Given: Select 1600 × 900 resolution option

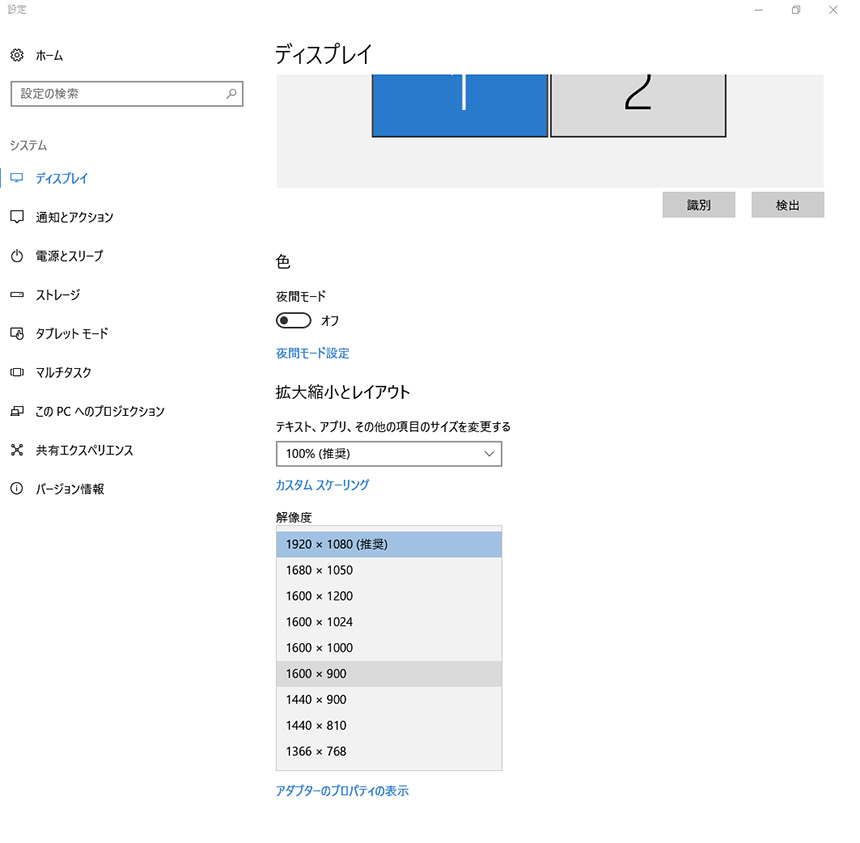Looking at the screenshot, I should [388, 674].
